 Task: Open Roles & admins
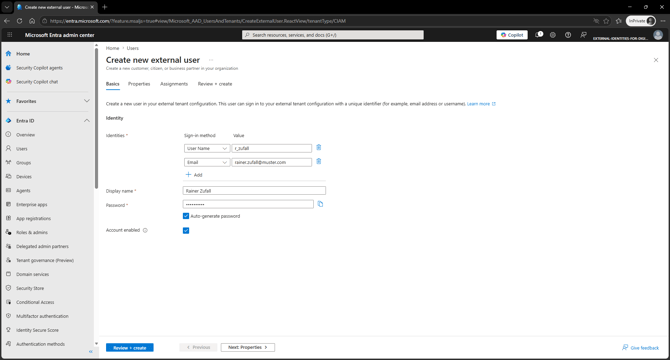pos(32,232)
